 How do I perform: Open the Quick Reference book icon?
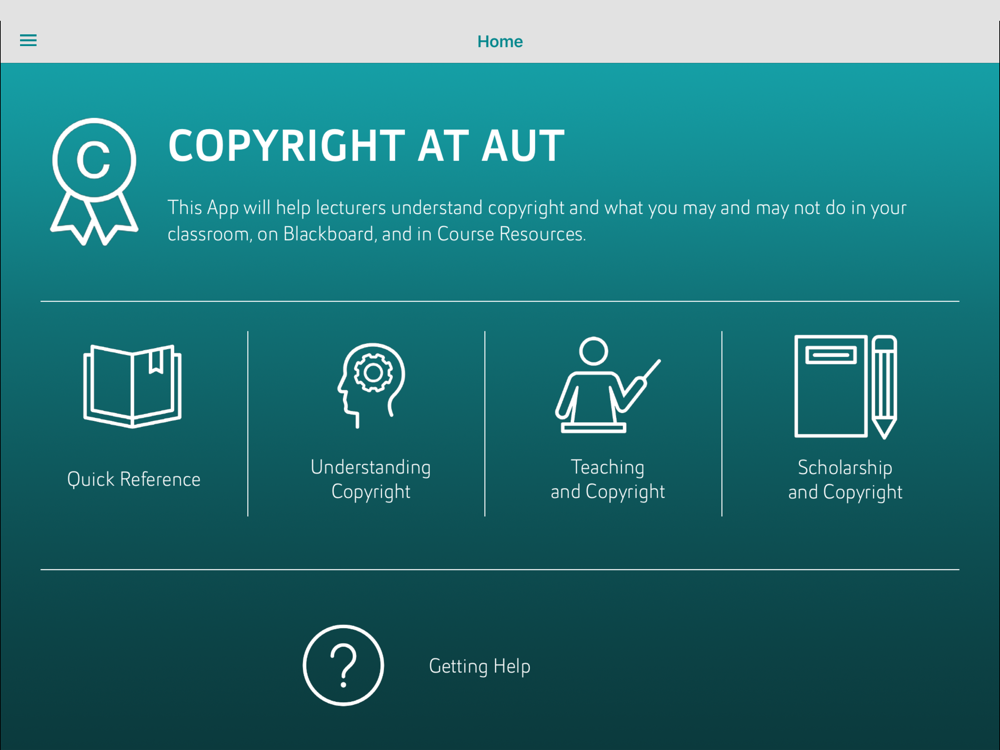pos(133,386)
